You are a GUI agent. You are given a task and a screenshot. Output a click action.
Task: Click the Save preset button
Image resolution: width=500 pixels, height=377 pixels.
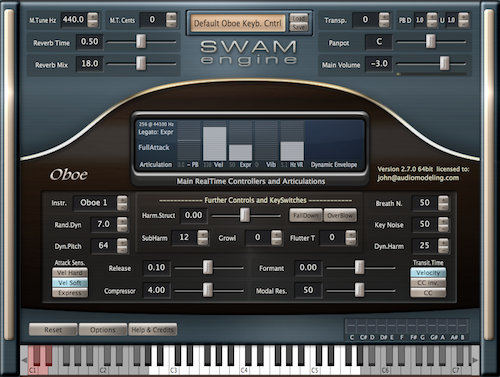299,27
